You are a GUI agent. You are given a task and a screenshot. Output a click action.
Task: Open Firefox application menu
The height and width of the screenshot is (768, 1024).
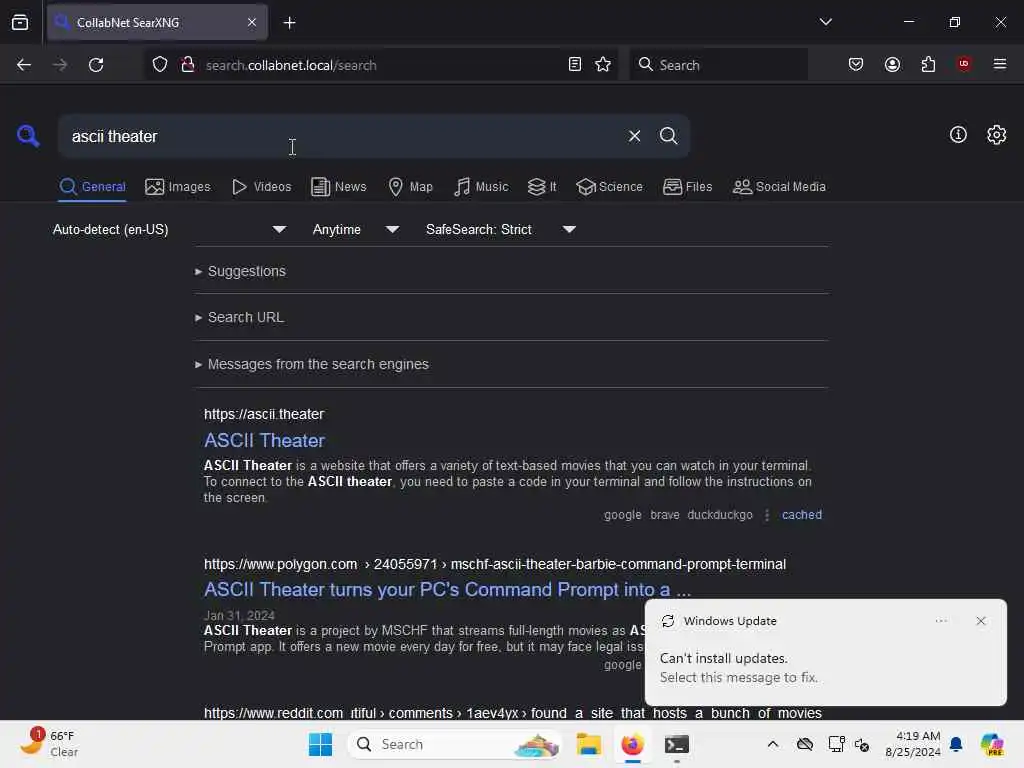click(x=1000, y=64)
